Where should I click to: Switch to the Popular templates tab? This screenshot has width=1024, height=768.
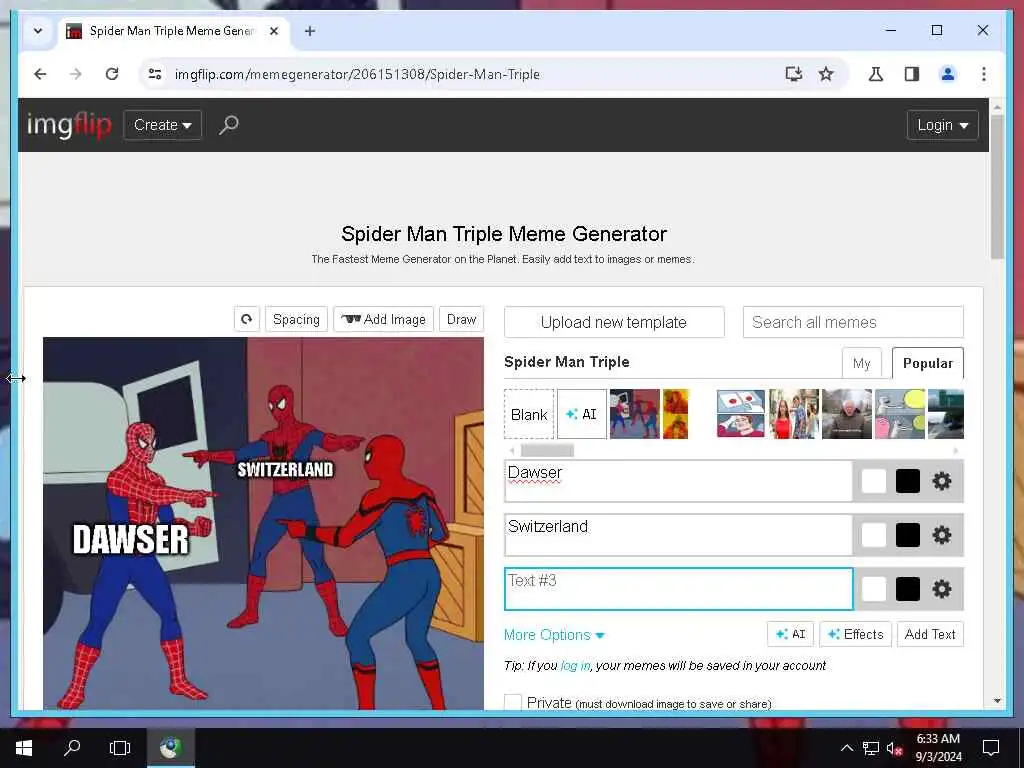point(927,363)
